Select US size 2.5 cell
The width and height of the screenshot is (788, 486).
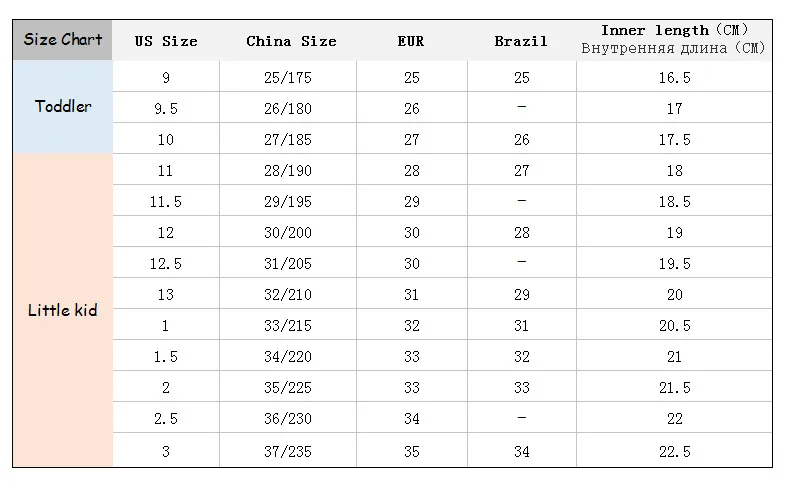166,418
